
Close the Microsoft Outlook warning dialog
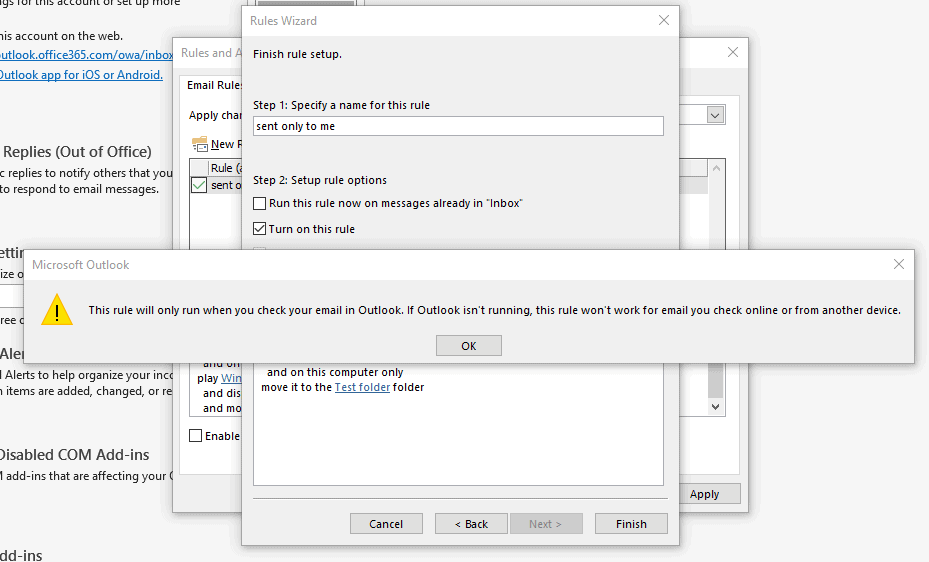(x=899, y=264)
